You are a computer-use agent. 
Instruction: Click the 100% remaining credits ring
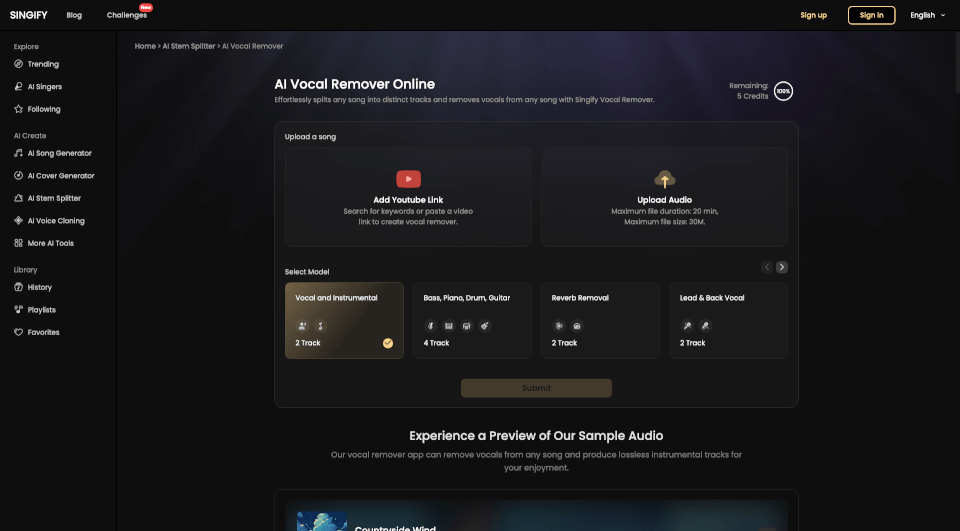[783, 91]
